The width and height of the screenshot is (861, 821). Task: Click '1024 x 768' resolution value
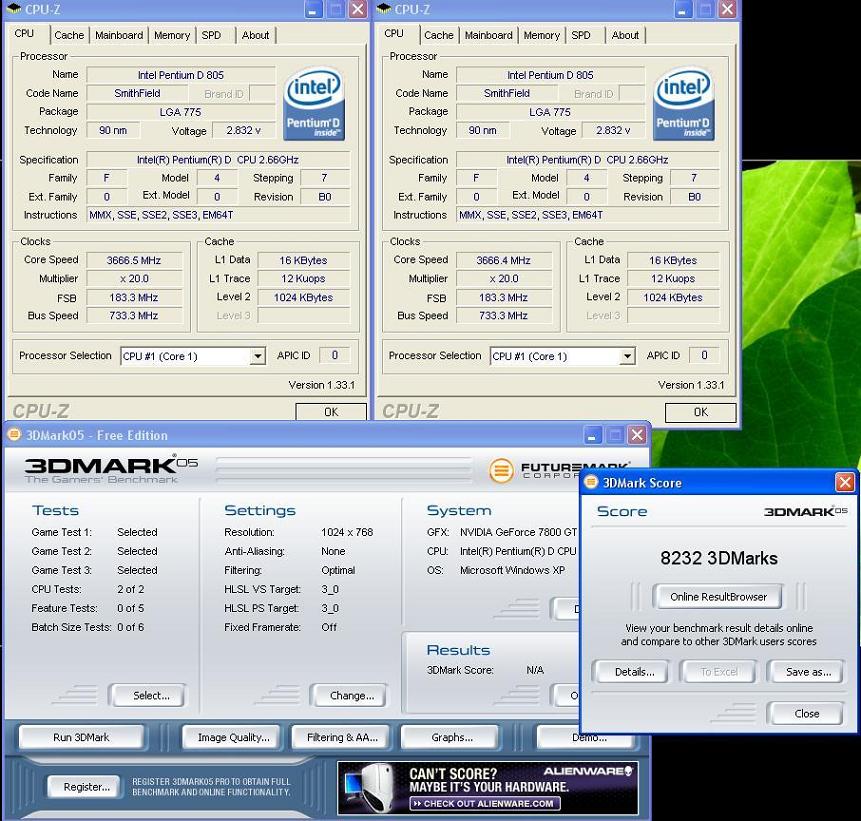(x=347, y=532)
